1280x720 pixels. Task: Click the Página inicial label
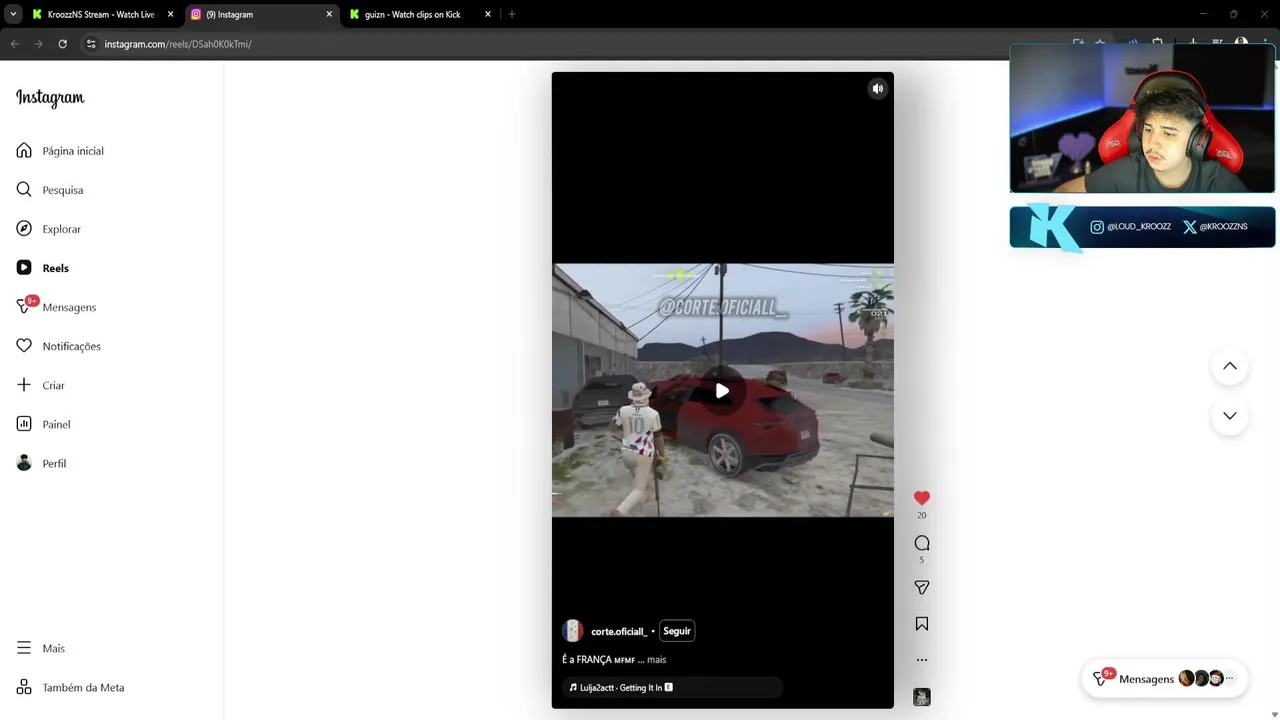73,151
